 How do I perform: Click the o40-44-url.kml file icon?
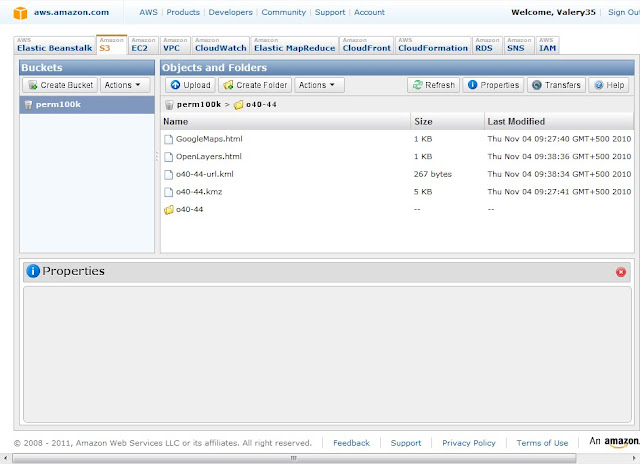coord(169,175)
